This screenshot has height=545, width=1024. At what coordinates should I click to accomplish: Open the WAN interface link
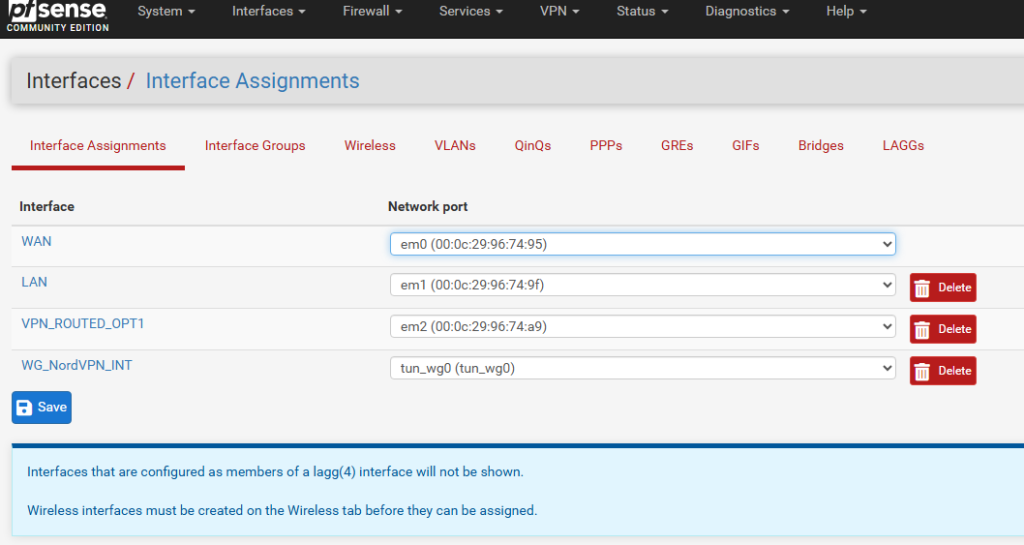pos(36,241)
